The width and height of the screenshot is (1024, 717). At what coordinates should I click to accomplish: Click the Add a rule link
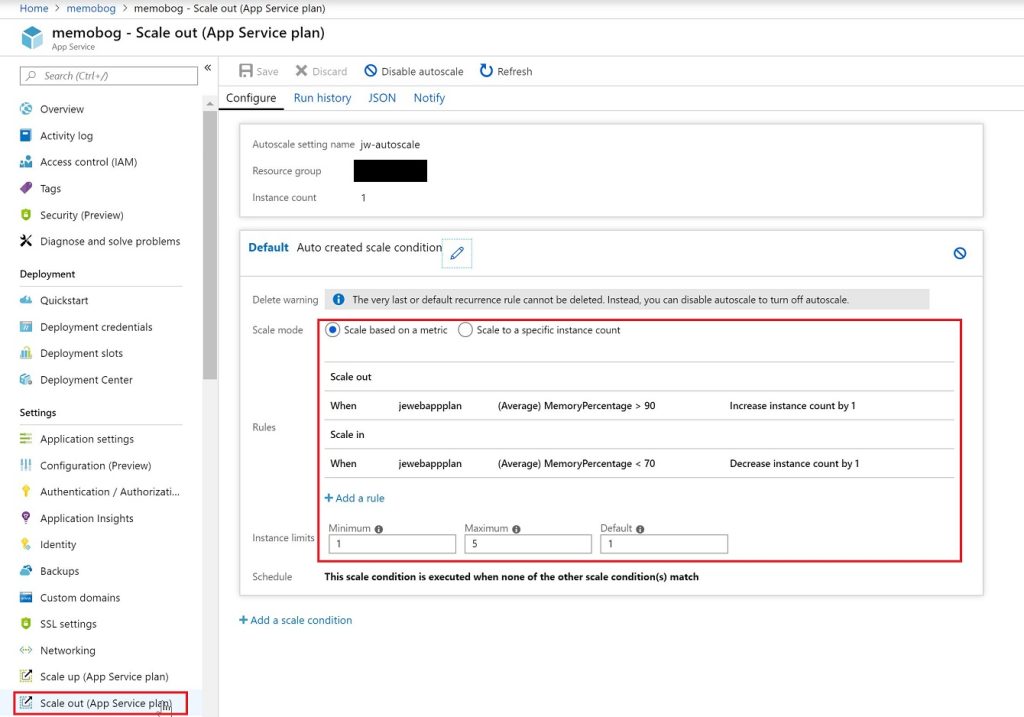point(355,498)
